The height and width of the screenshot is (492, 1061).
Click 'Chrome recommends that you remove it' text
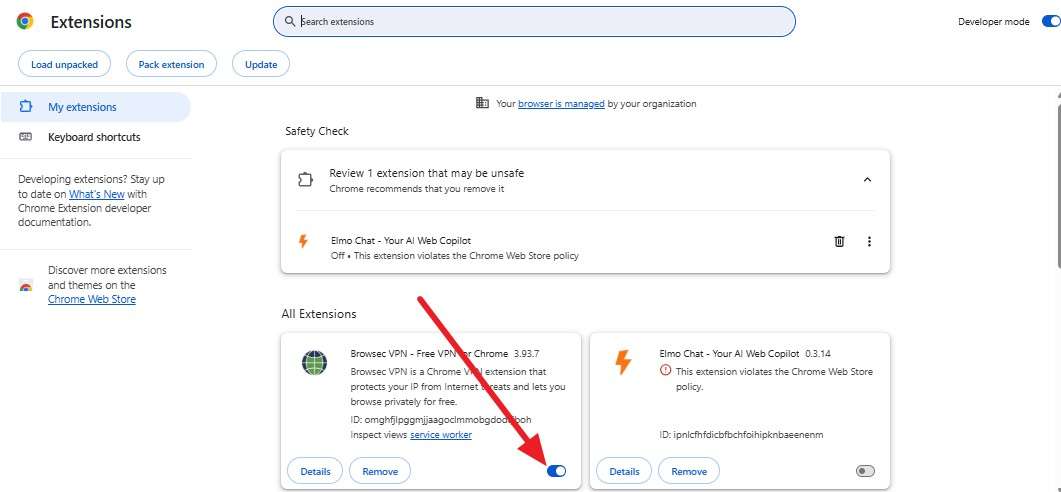[x=417, y=189]
